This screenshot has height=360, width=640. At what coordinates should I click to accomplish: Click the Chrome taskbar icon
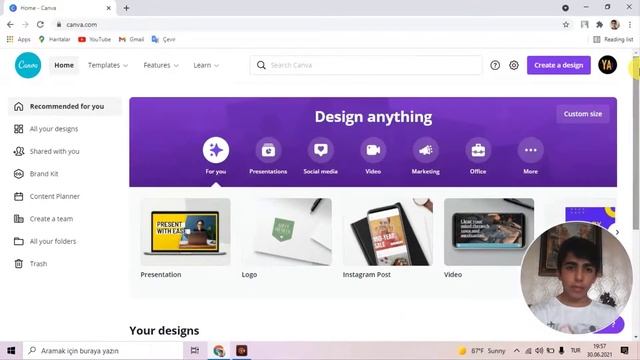tap(219, 351)
